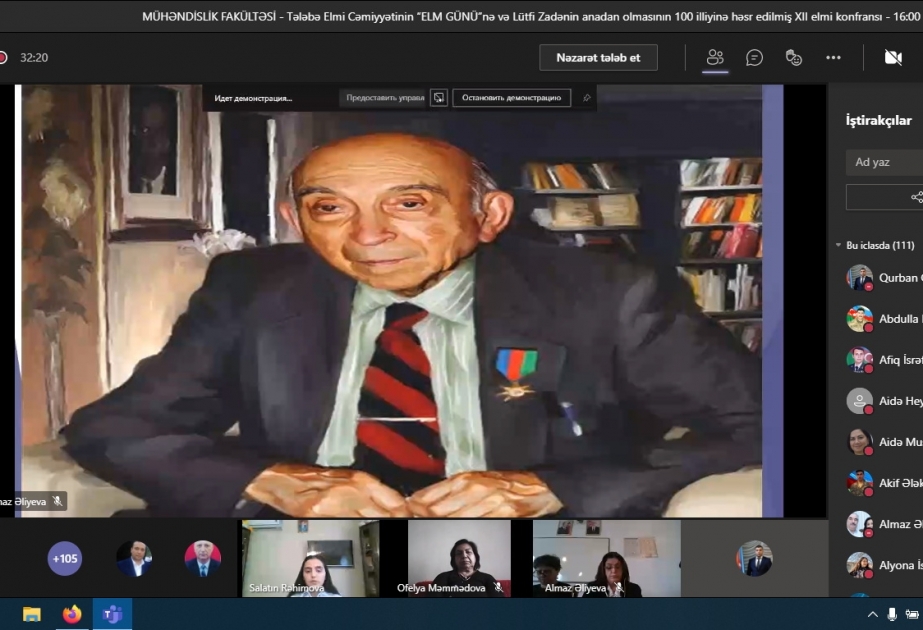This screenshot has width=923, height=630.
Task: Select Salatın Rəhimova video thumbnail
Action: pos(310,558)
